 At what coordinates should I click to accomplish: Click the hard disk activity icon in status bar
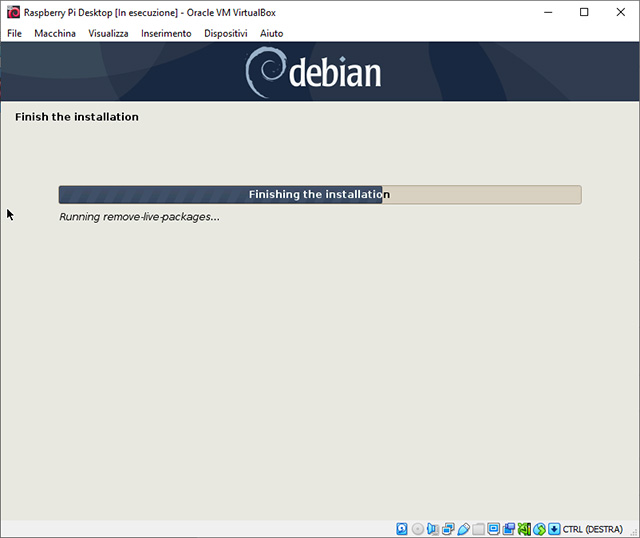click(402, 528)
